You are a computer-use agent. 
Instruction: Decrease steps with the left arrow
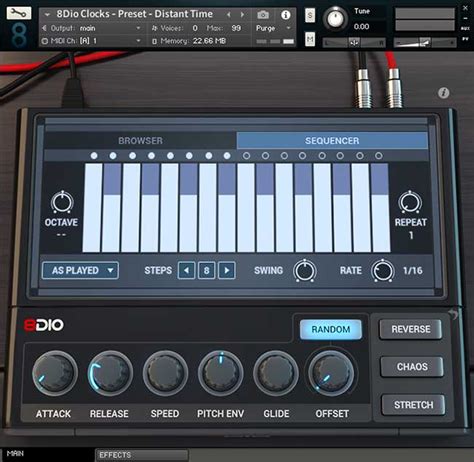pos(187,270)
